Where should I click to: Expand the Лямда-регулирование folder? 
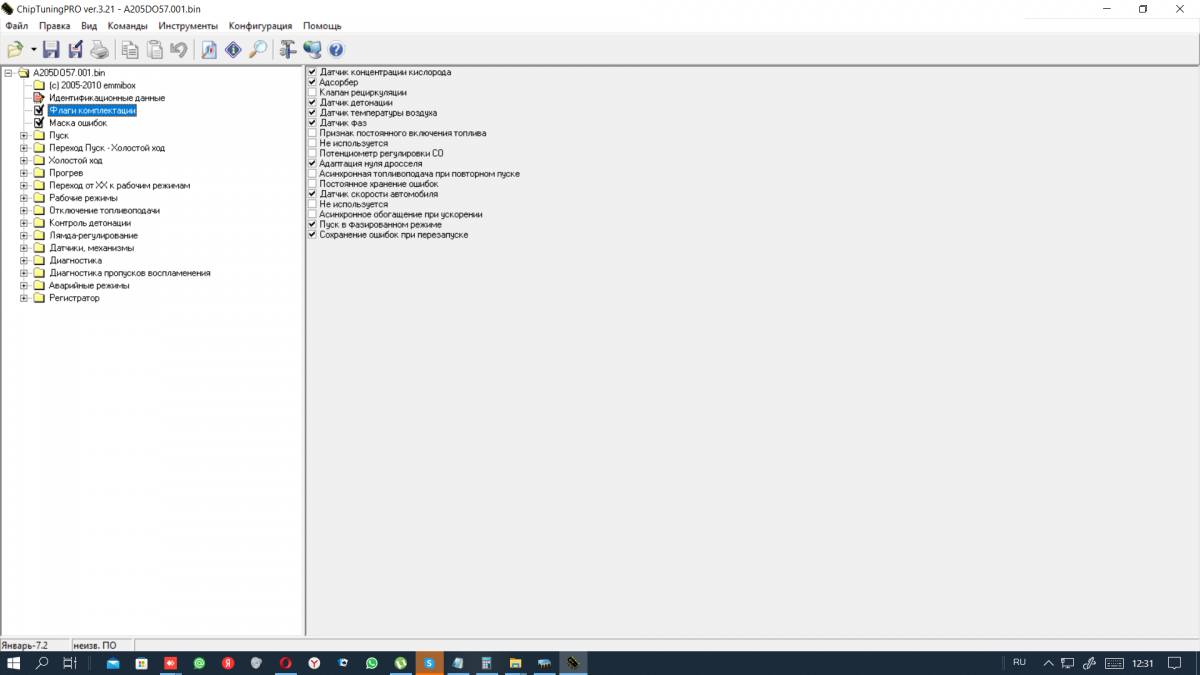coord(24,235)
